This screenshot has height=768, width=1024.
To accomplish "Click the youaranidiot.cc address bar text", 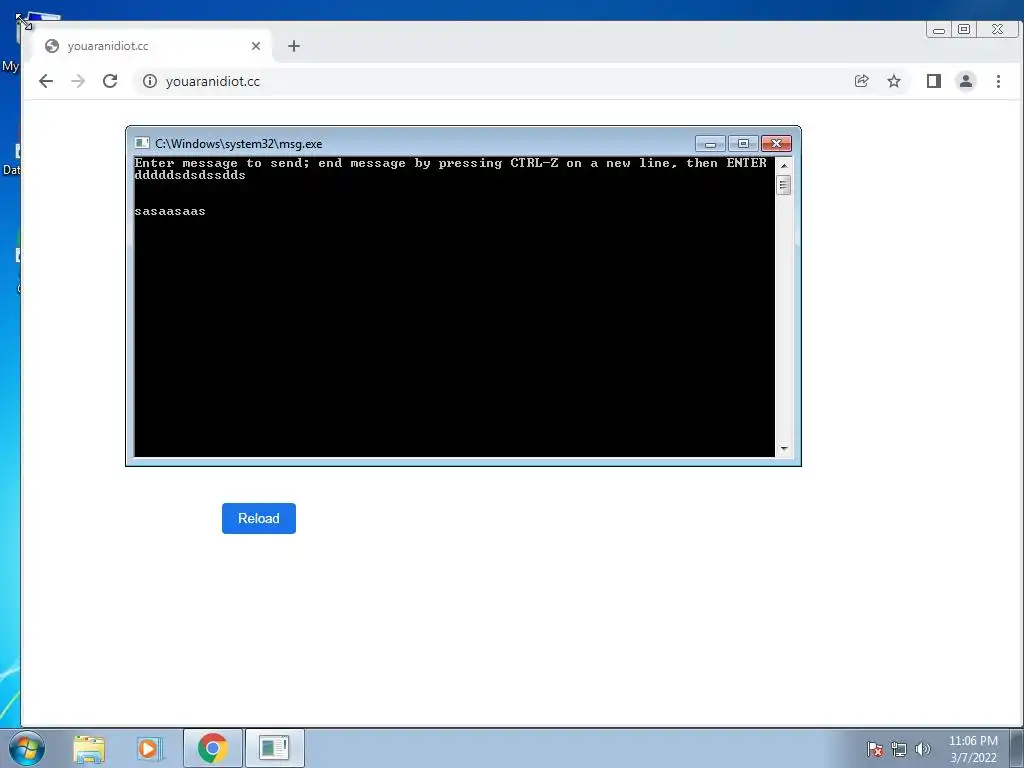I will coord(213,81).
